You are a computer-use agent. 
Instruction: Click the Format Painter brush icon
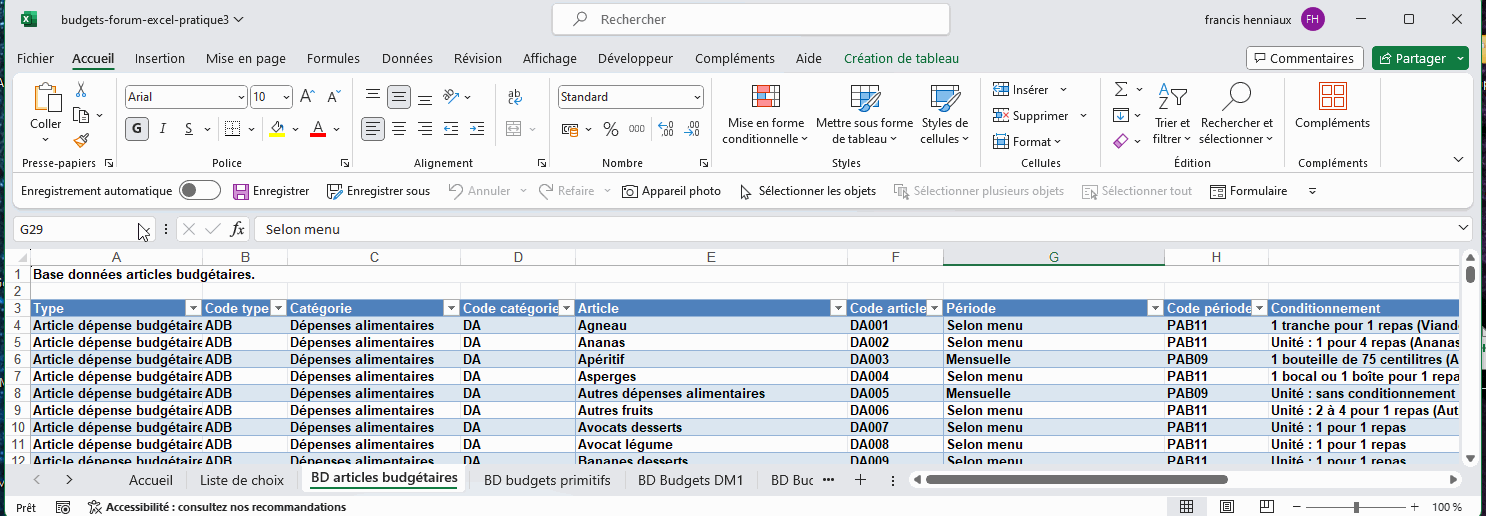81,141
